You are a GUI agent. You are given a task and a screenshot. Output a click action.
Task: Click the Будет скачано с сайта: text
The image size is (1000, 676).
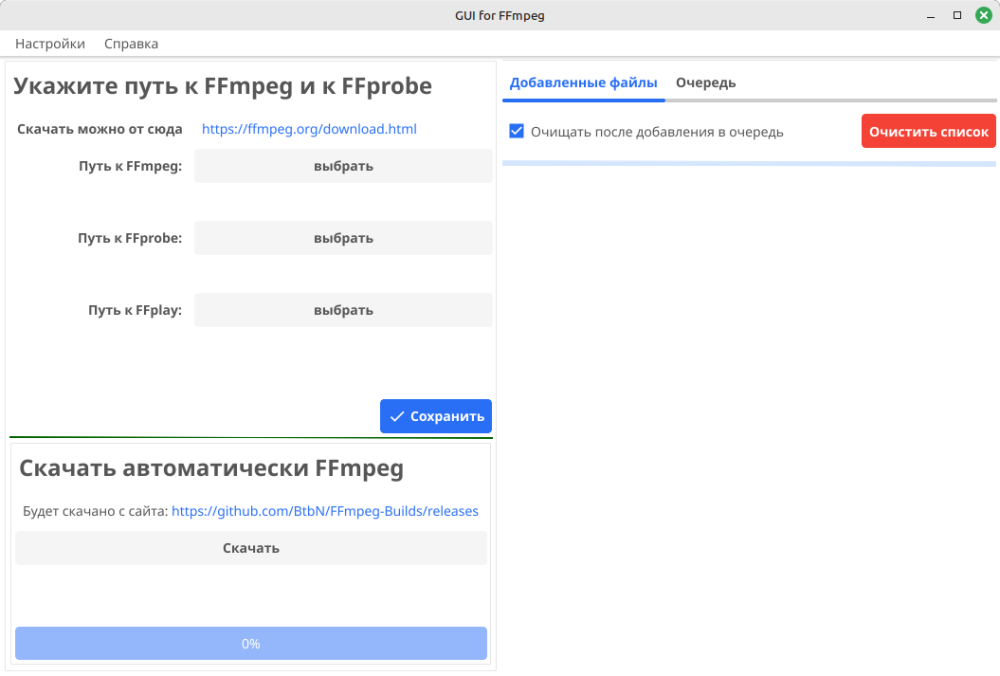click(95, 511)
